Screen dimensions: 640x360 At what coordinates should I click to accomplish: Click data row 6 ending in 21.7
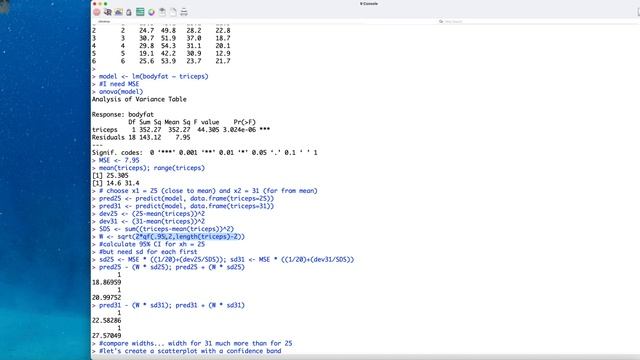tap(161, 61)
